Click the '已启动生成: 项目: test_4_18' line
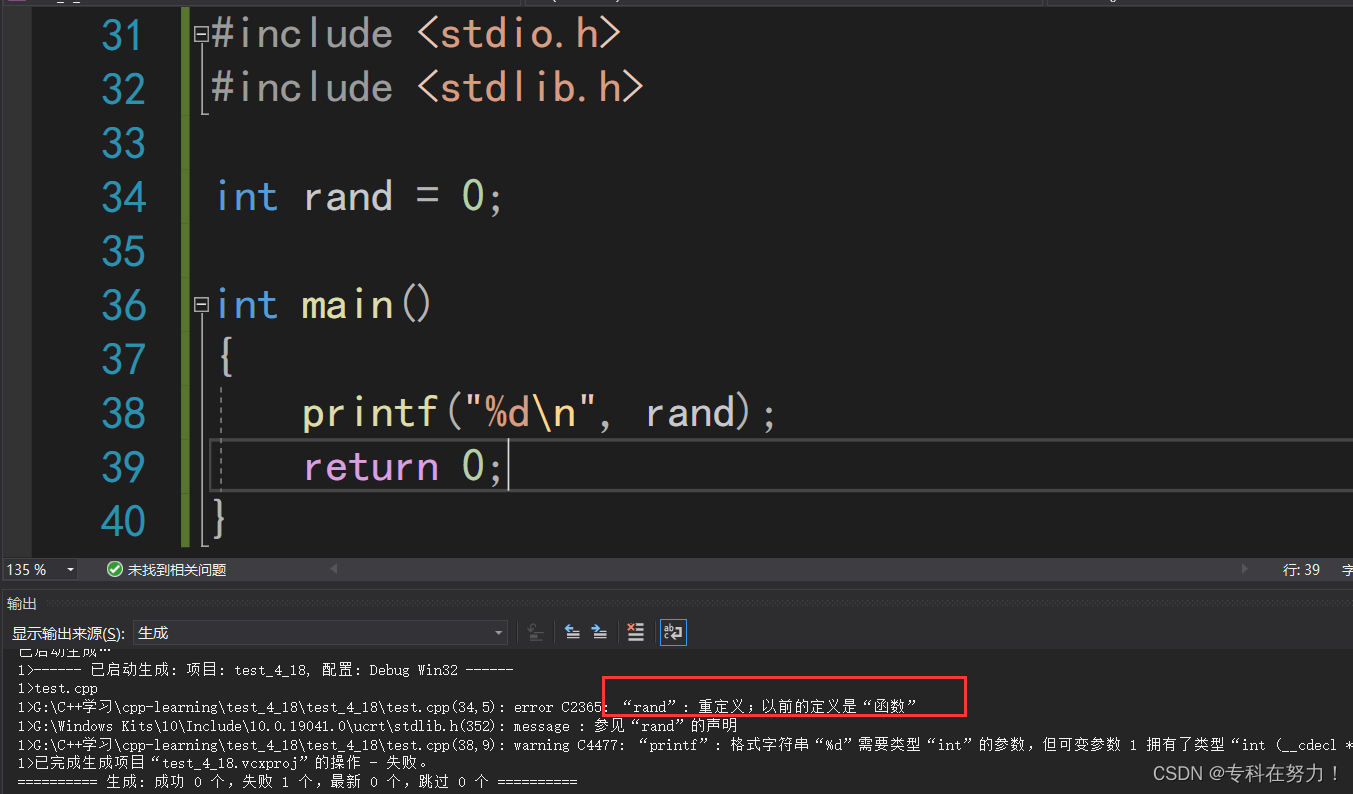 click(265, 669)
